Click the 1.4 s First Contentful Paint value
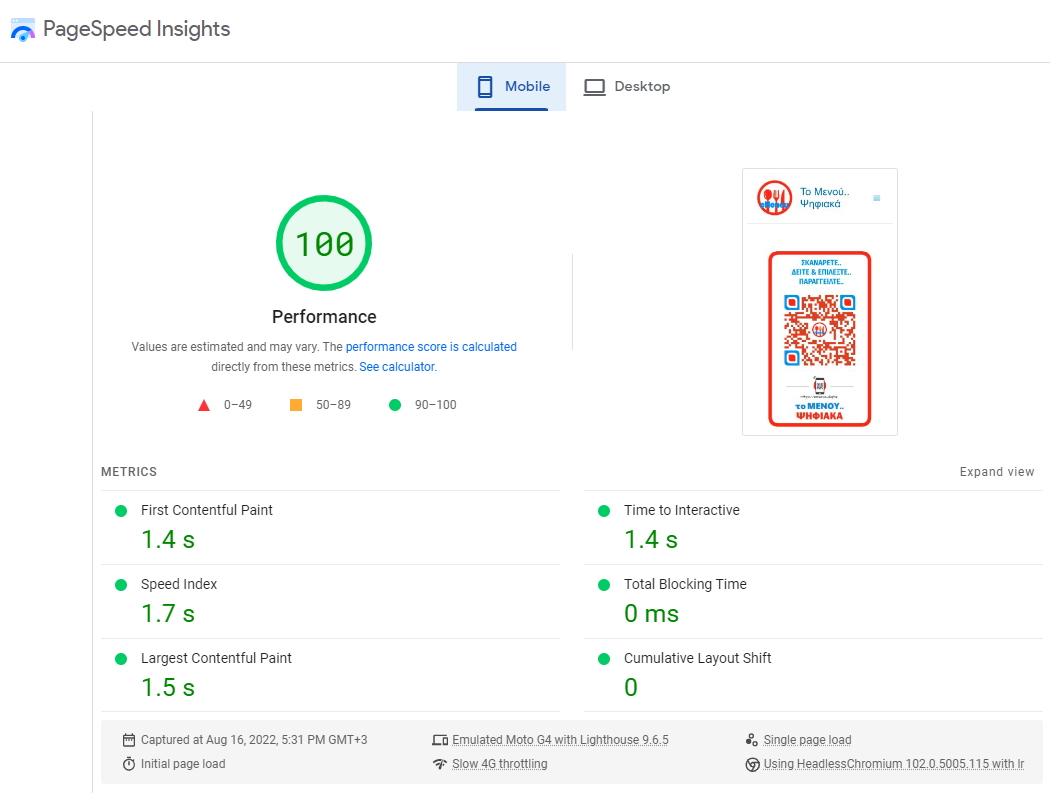1050x793 pixels. 168,540
